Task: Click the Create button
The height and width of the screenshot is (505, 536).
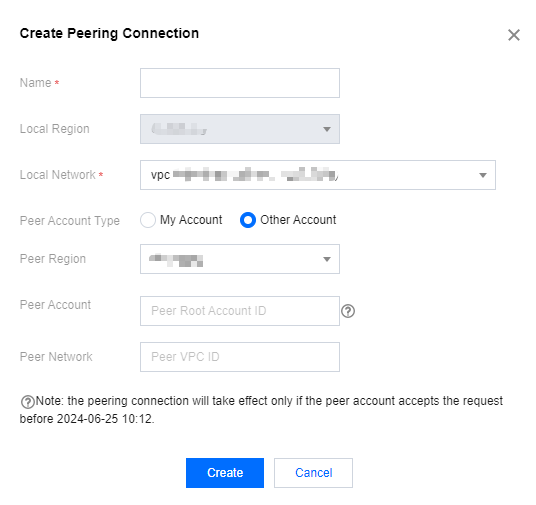Action: pos(225,473)
